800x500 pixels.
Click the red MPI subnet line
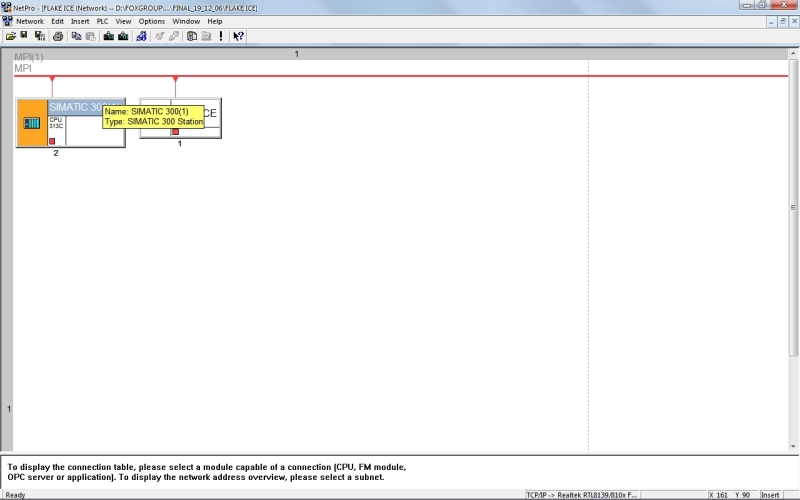click(400, 76)
